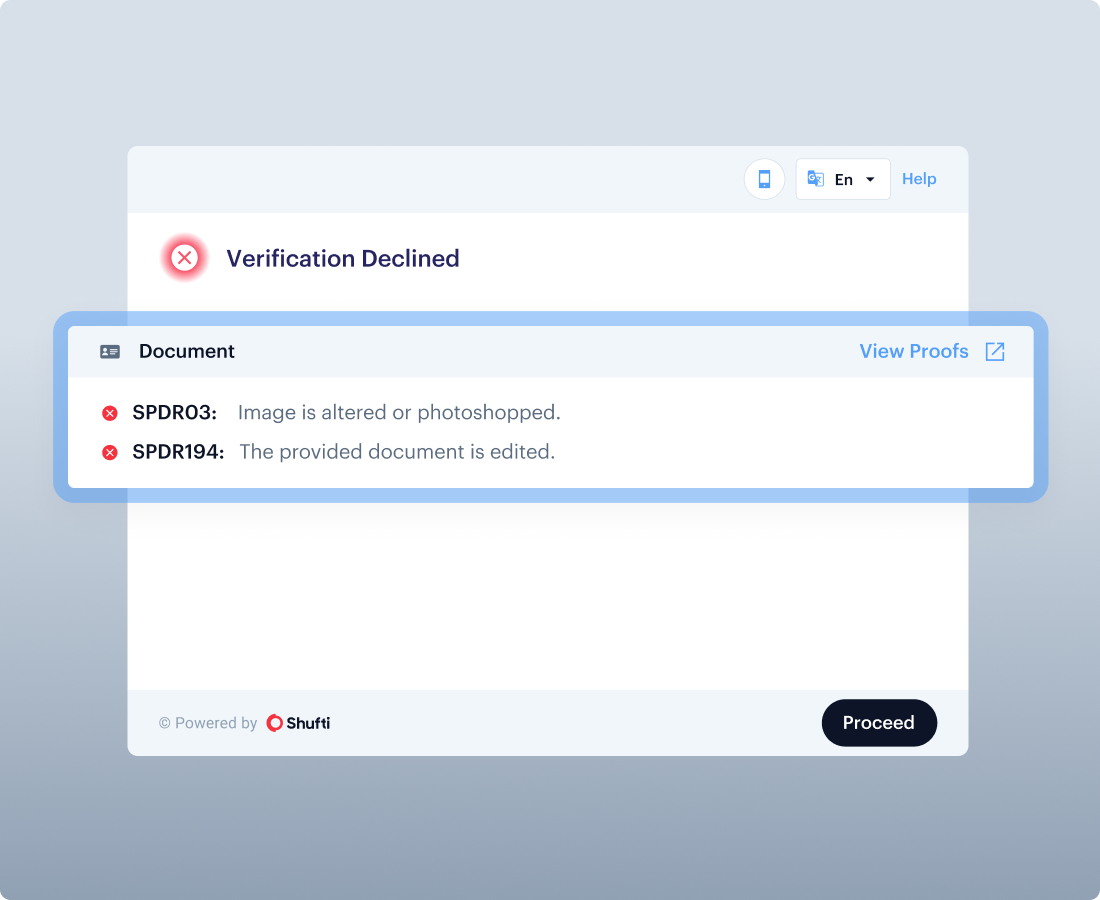
Task: Select the Verification Declined heading
Action: (343, 258)
